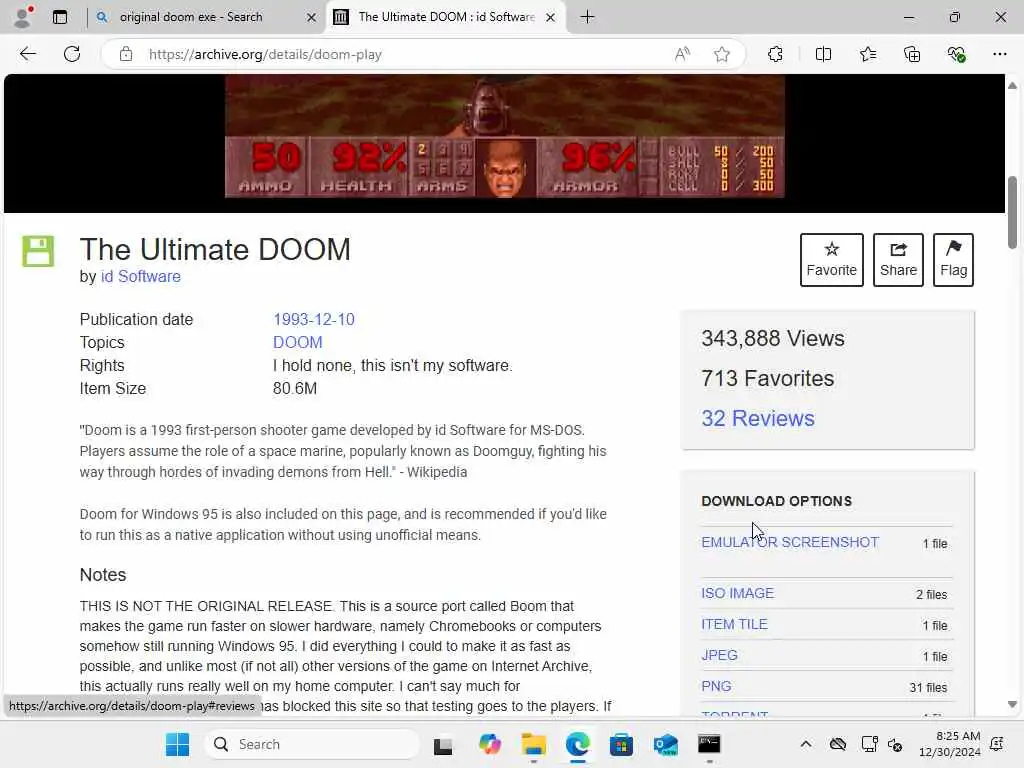Click 343,888 Views text
Viewport: 1024px width, 768px height.
773,338
